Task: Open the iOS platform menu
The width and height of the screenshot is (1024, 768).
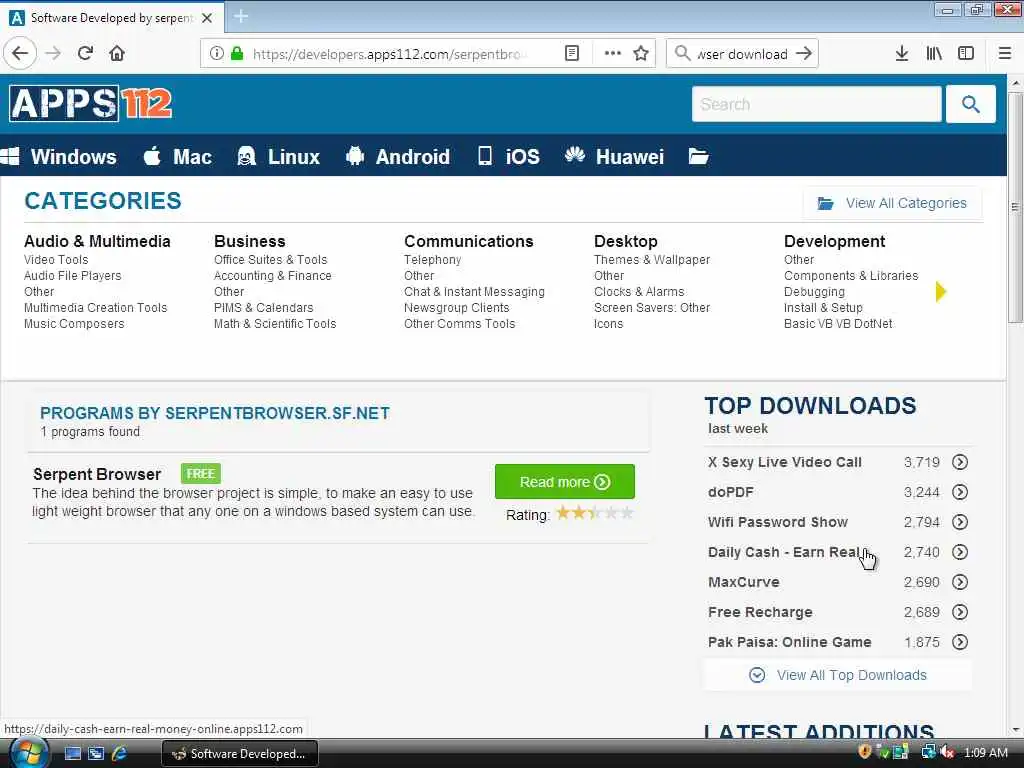Action: [509, 157]
